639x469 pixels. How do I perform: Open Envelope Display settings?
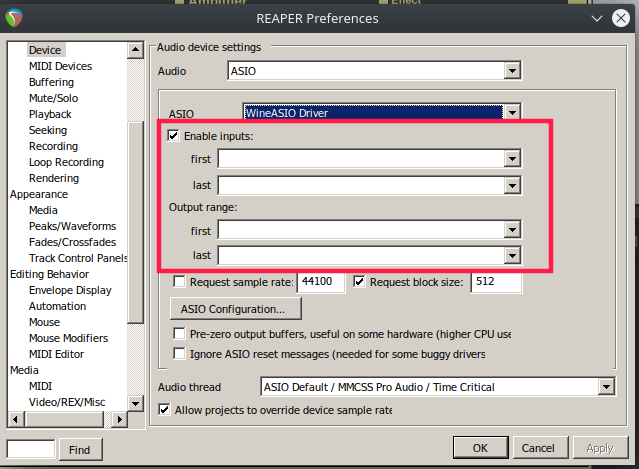click(x=70, y=290)
